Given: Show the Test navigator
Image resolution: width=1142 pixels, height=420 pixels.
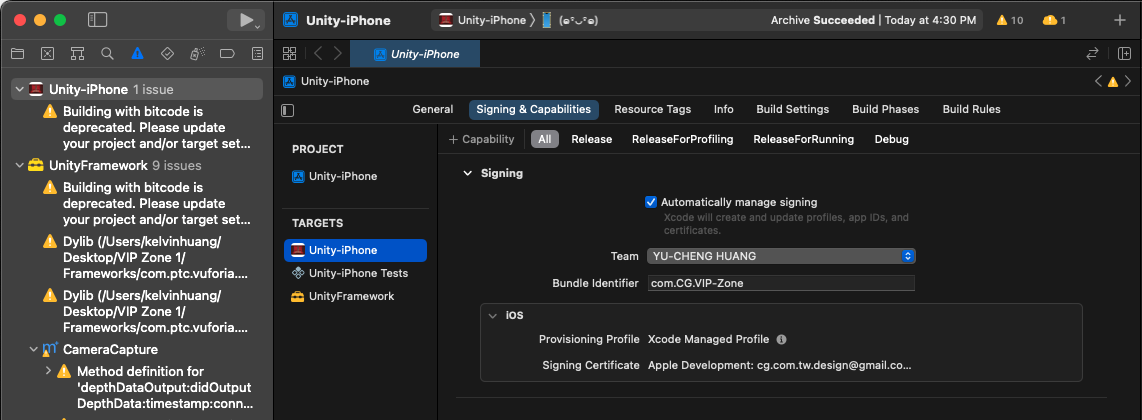Looking at the screenshot, I should click(167, 53).
